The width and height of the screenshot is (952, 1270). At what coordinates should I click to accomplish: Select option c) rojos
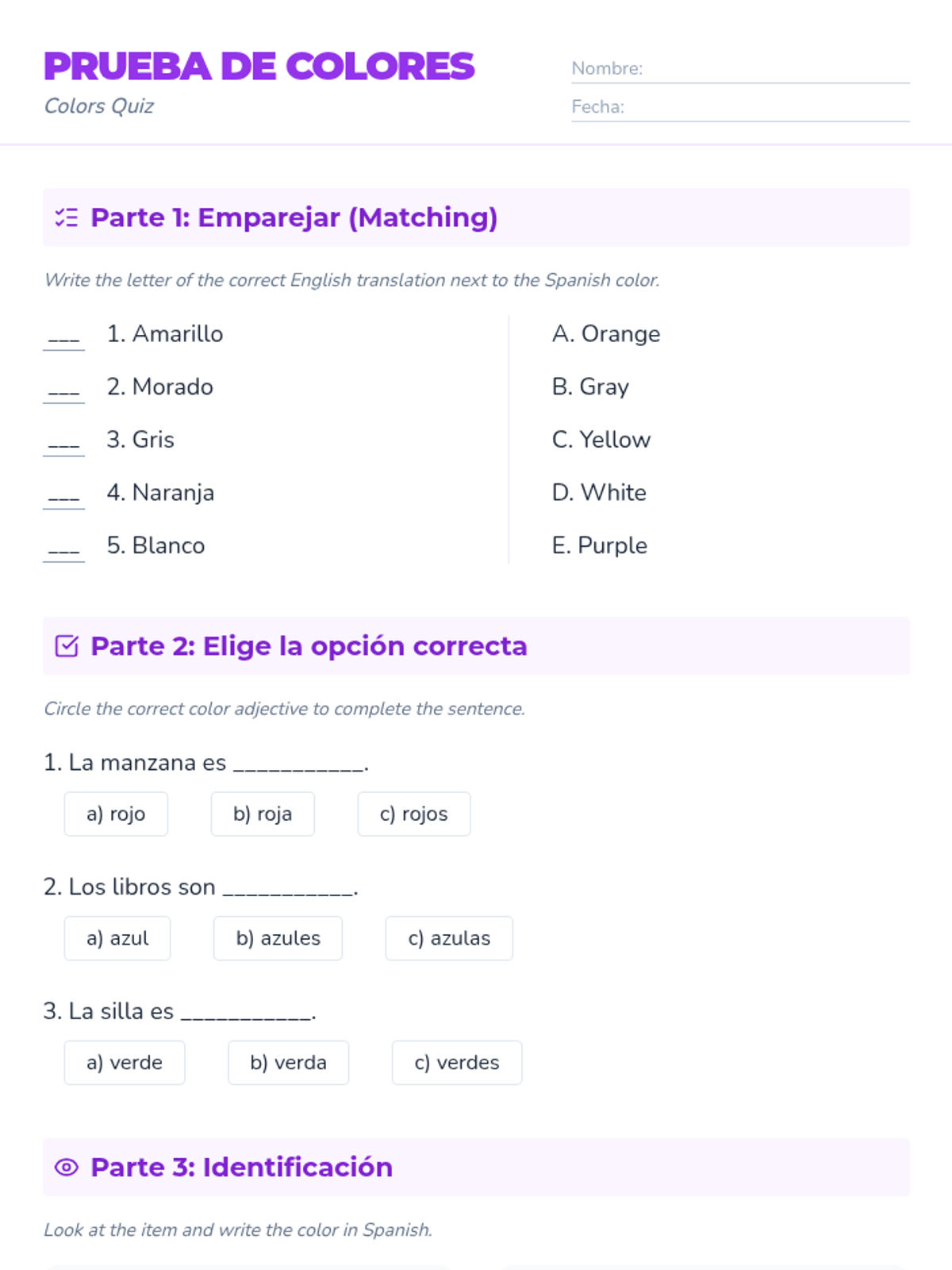(x=414, y=814)
